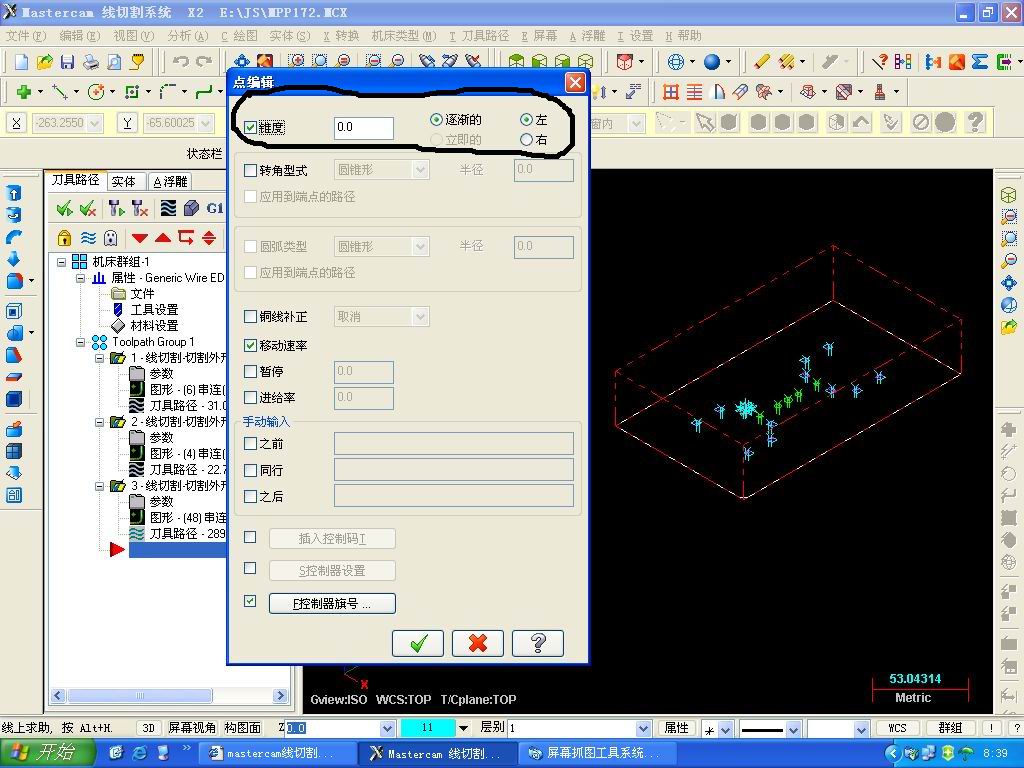
Task: Collapse operation 3 线切割 node
Action: (99, 486)
